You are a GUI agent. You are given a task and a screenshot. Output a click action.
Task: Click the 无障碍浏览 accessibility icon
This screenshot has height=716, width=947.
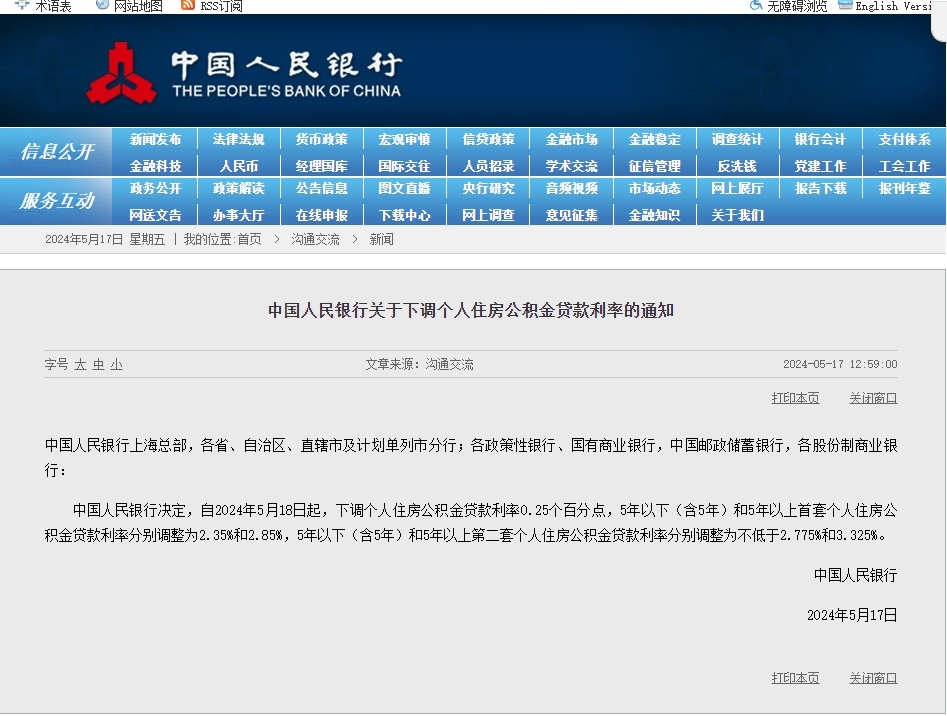pos(756,5)
